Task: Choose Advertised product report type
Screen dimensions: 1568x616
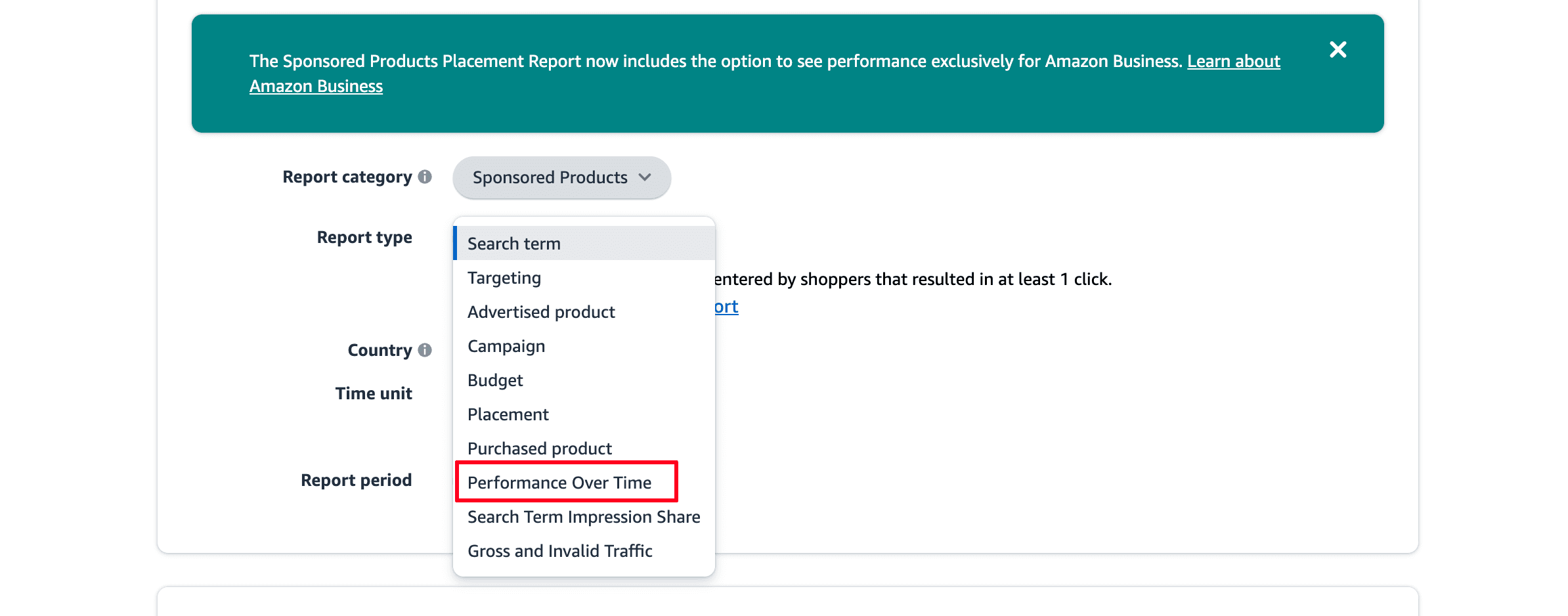Action: 540,312
